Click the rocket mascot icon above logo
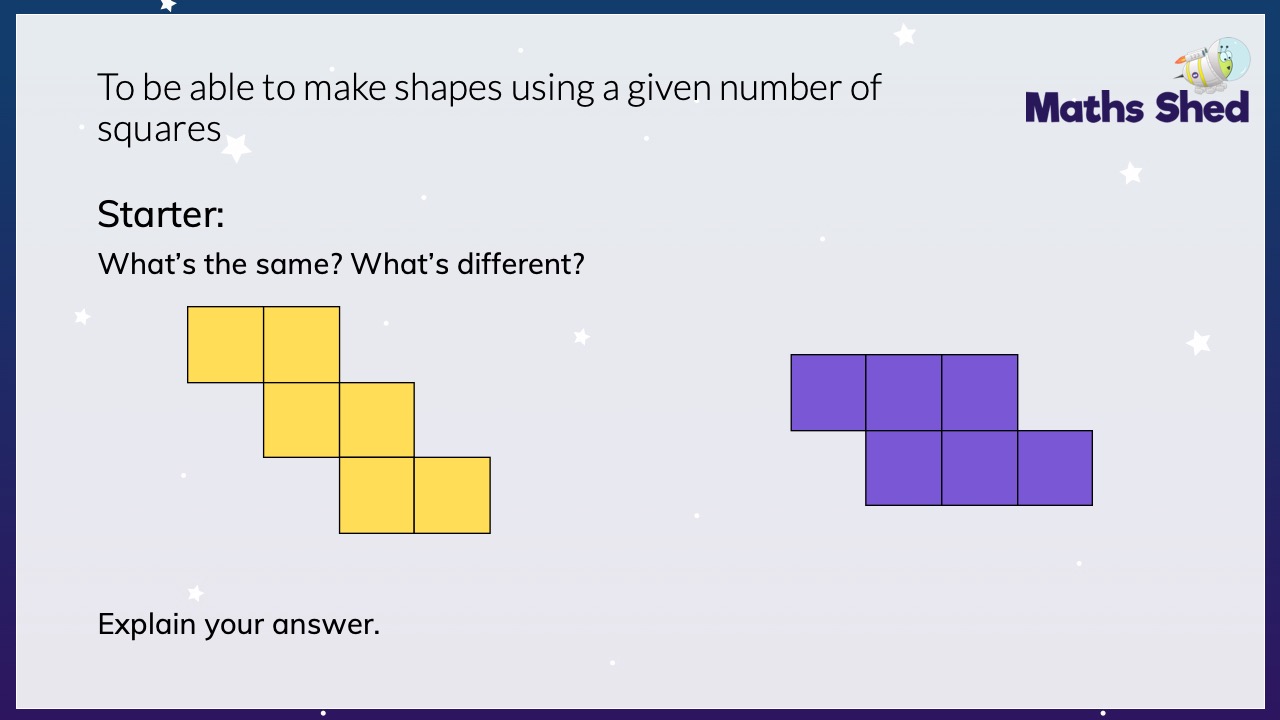Image resolution: width=1280 pixels, height=720 pixels. pos(1212,63)
